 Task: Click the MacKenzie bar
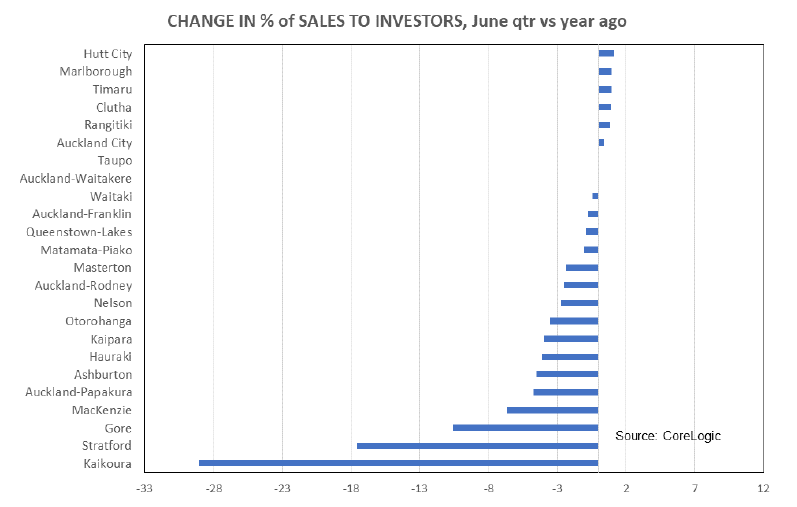(552, 410)
